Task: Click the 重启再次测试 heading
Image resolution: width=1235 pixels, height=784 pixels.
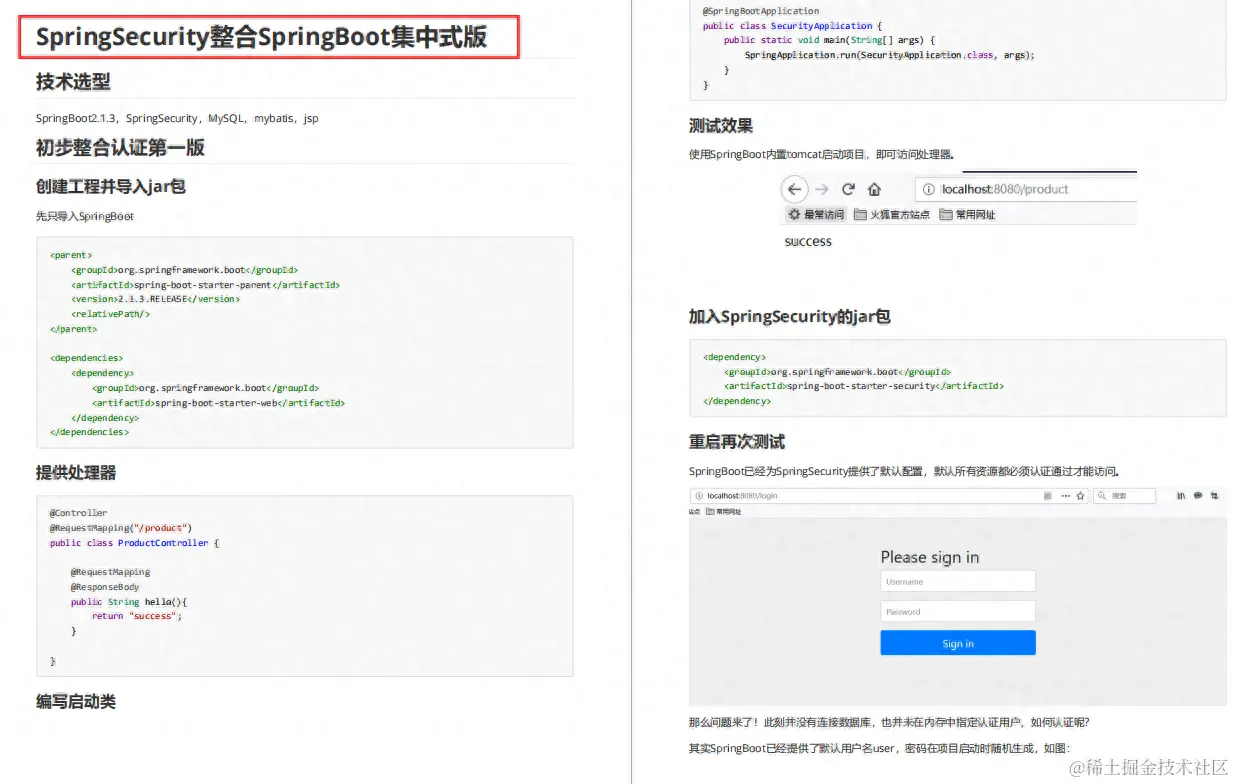Action: tap(737, 441)
